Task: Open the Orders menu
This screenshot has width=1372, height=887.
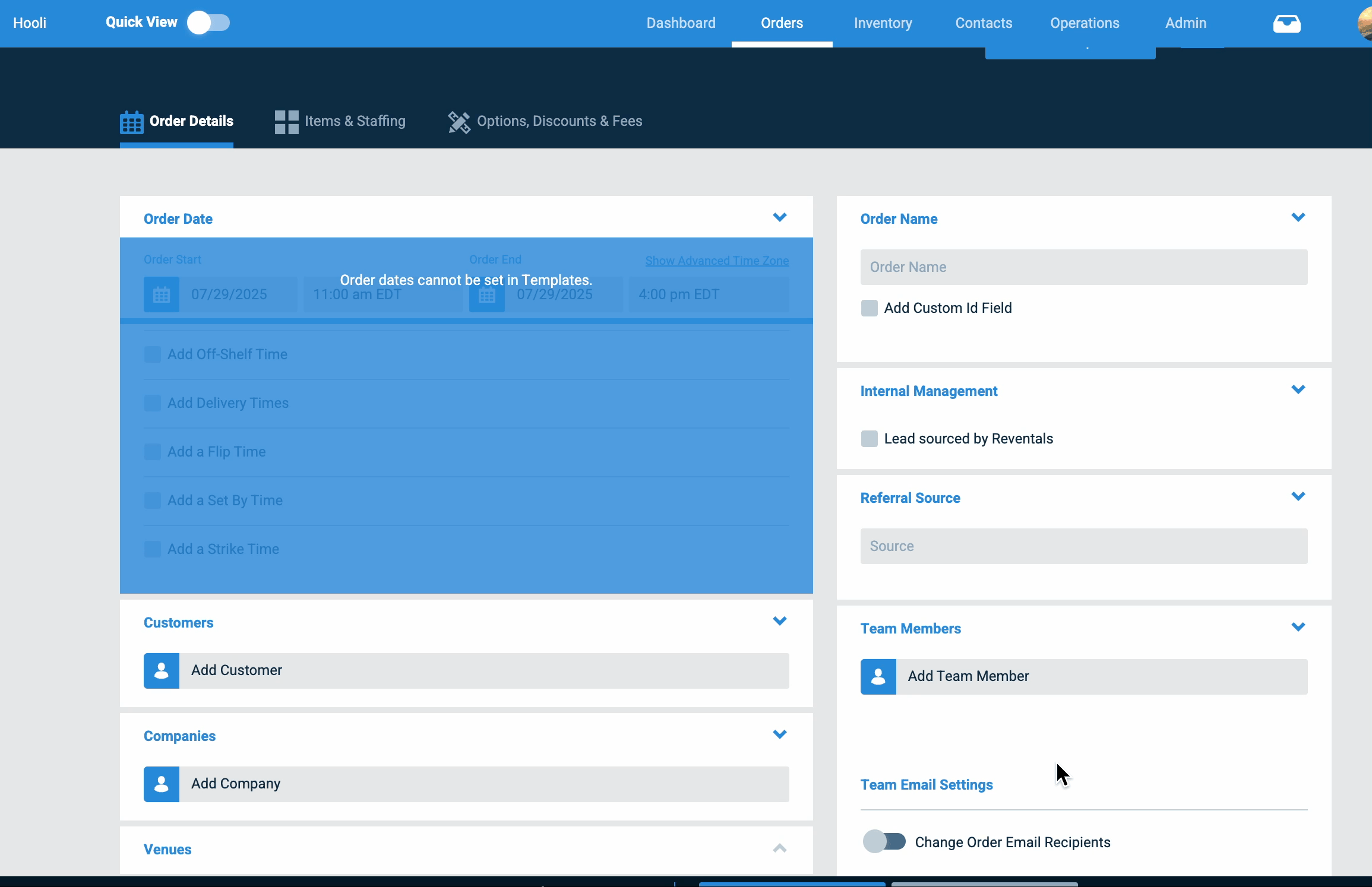Action: (x=782, y=23)
